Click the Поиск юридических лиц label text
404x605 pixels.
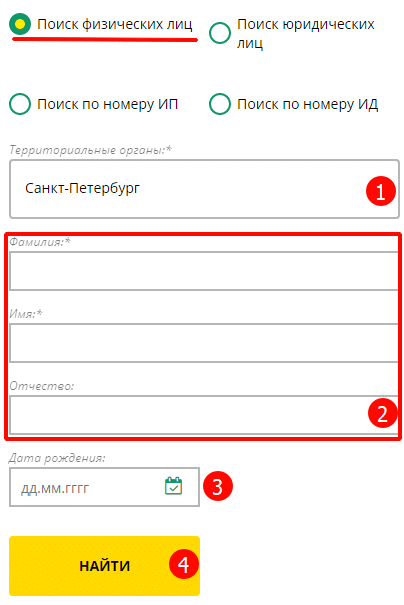pyautogui.click(x=306, y=33)
